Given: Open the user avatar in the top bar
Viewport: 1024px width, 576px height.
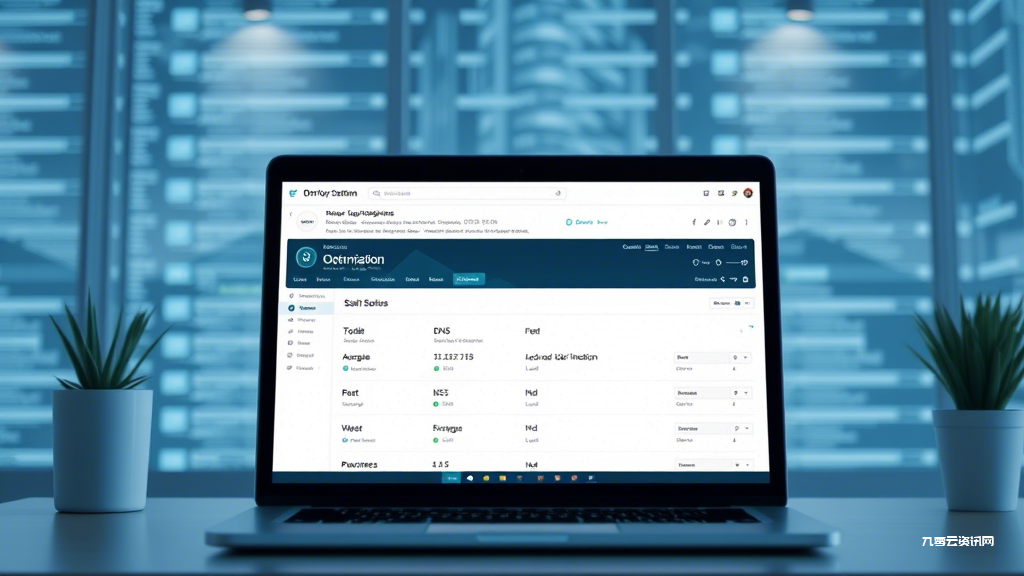Looking at the screenshot, I should [x=748, y=193].
